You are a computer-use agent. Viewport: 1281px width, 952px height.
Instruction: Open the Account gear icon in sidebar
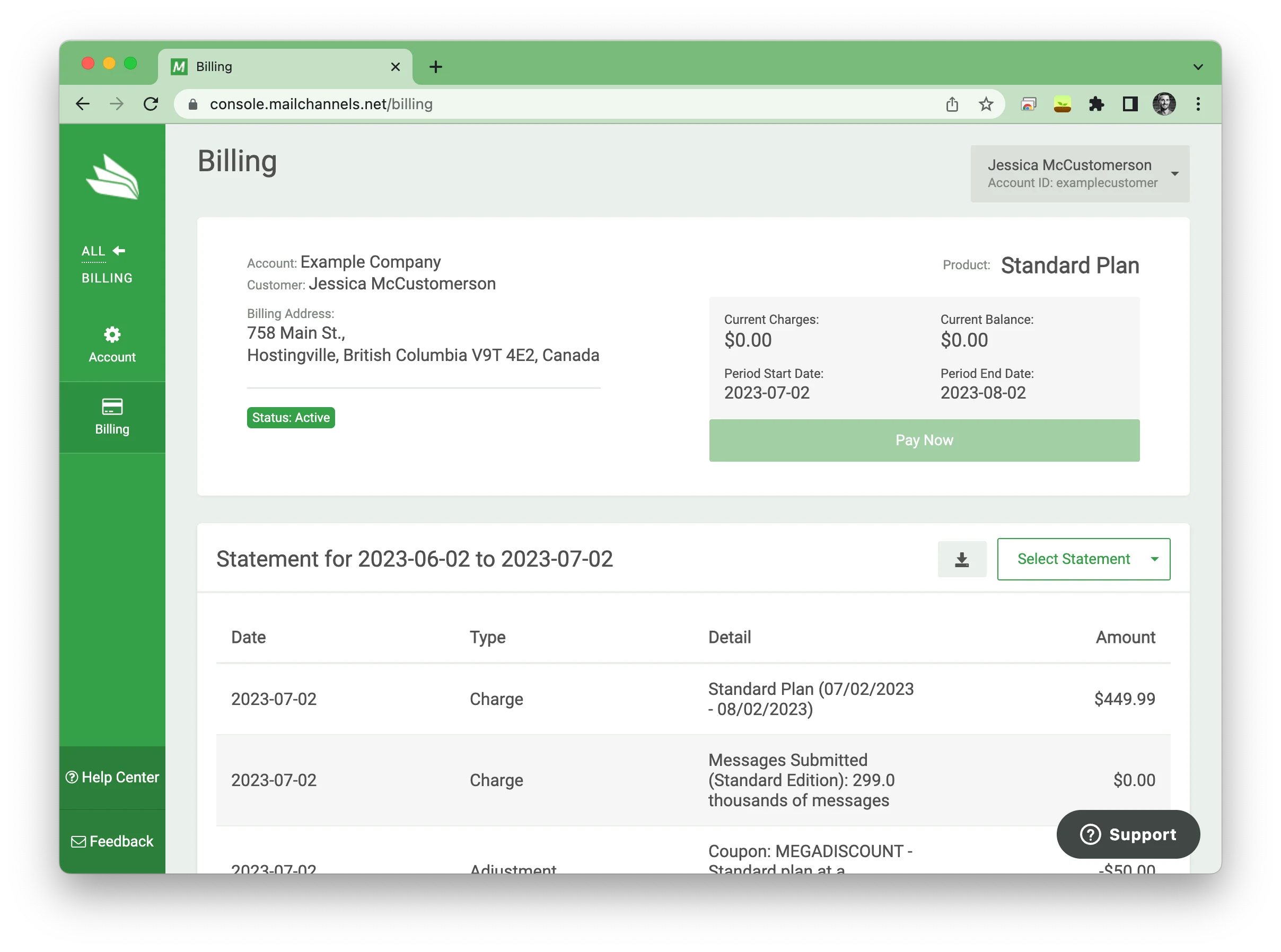pos(112,335)
